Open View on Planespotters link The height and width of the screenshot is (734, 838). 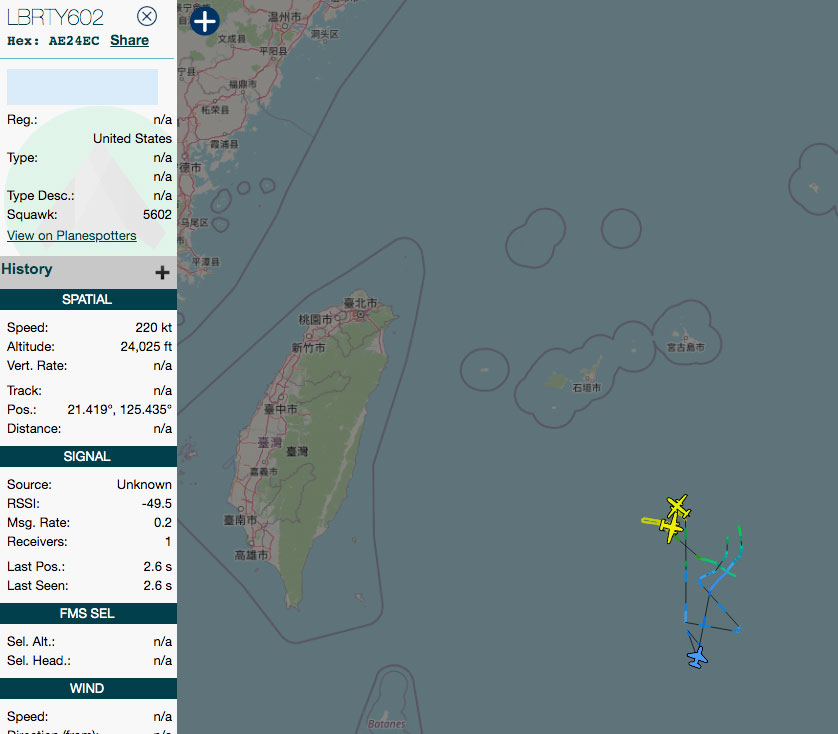72,236
